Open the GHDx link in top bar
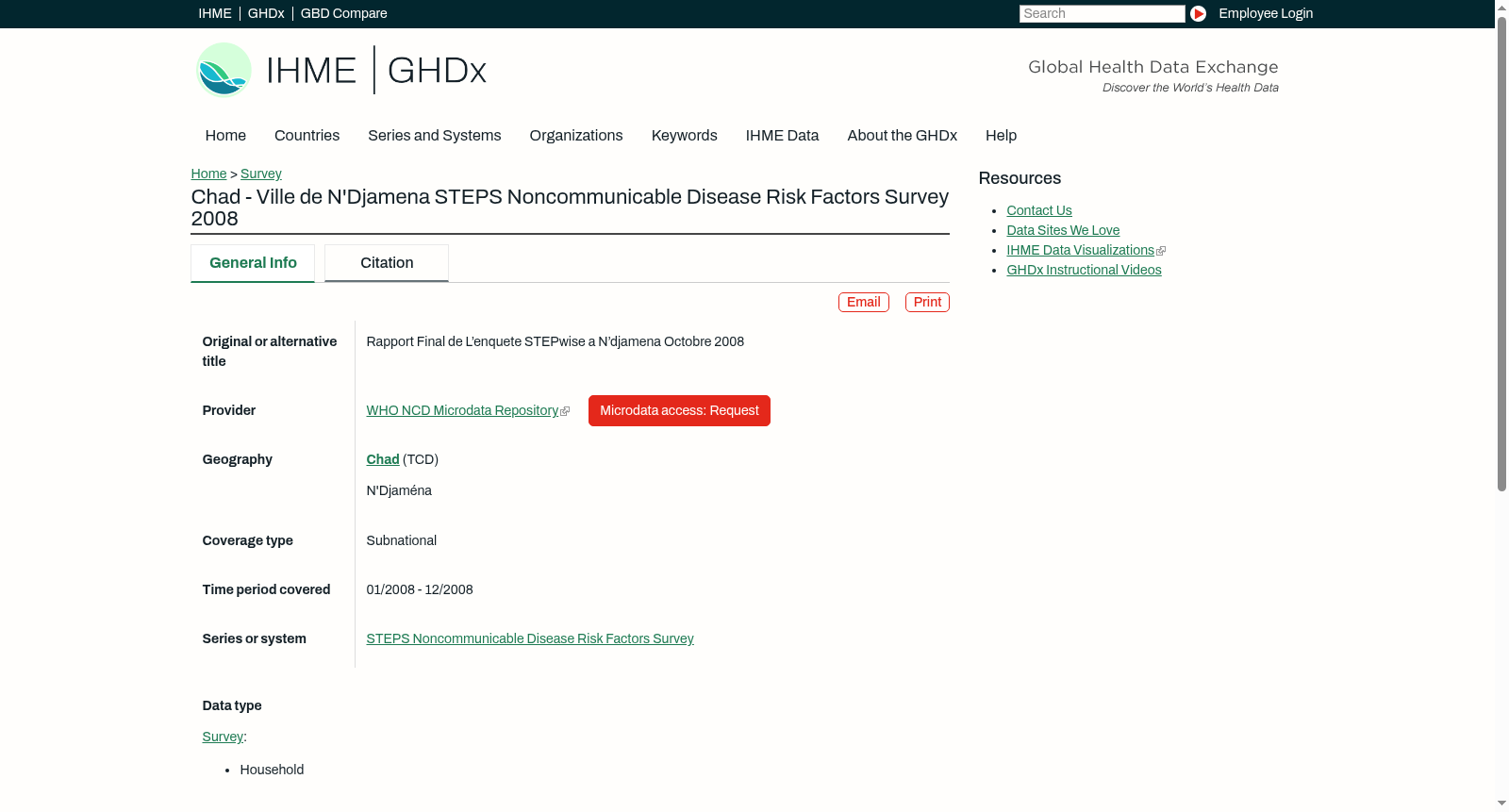 point(266,13)
